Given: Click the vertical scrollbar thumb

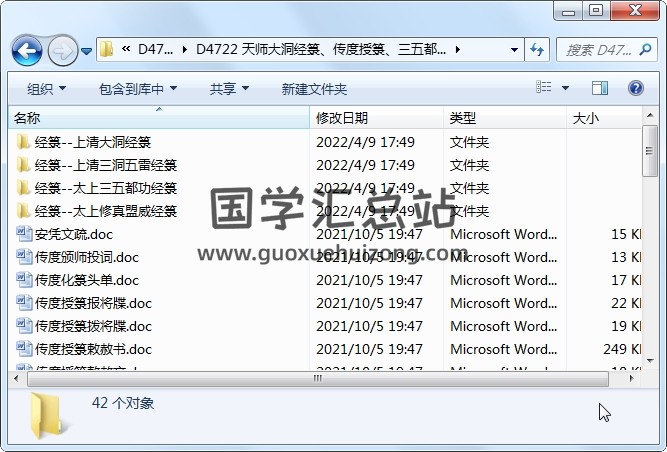Looking at the screenshot, I should point(650,151).
